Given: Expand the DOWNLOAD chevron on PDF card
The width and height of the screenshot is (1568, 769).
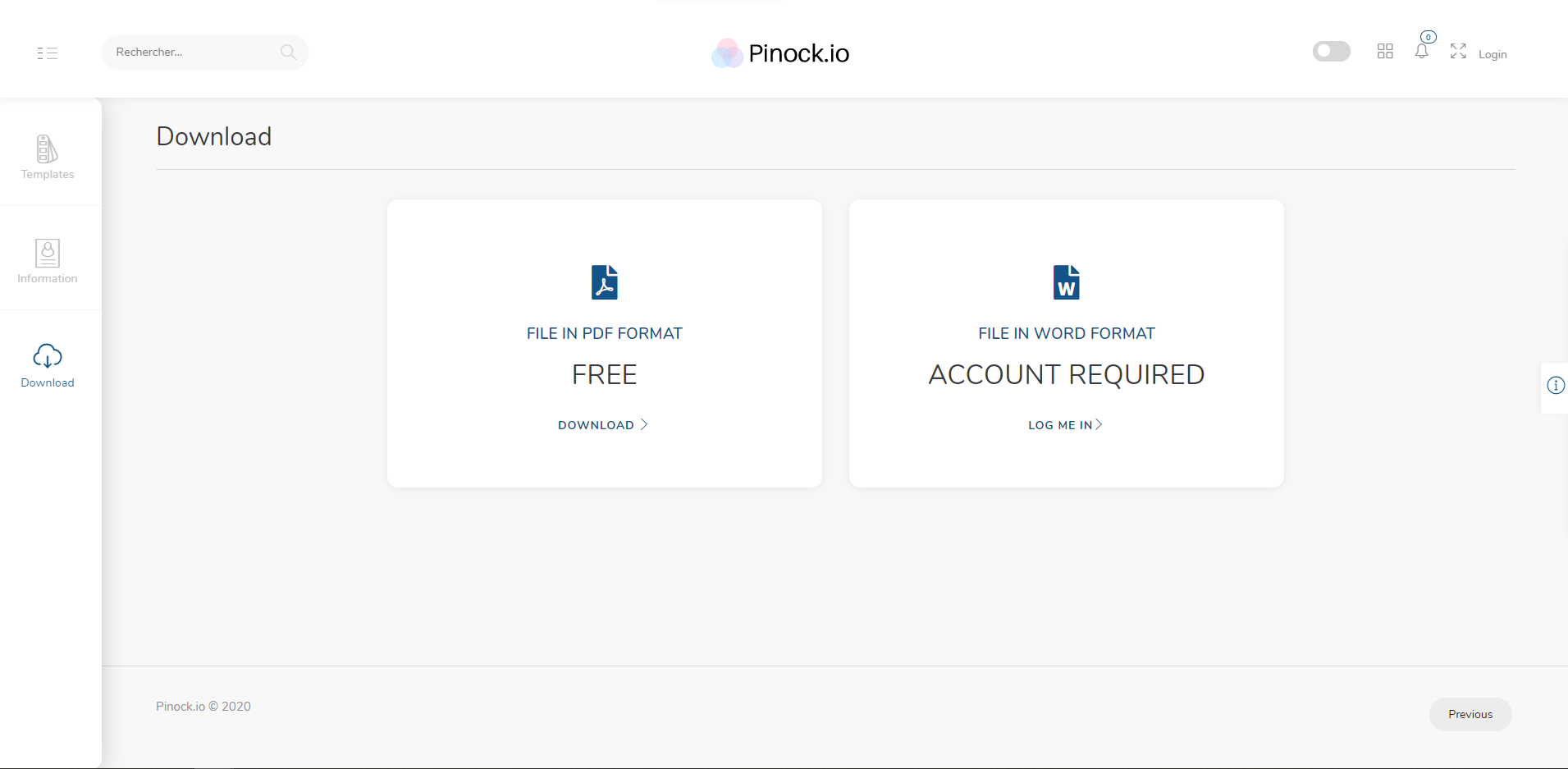Looking at the screenshot, I should click(644, 424).
